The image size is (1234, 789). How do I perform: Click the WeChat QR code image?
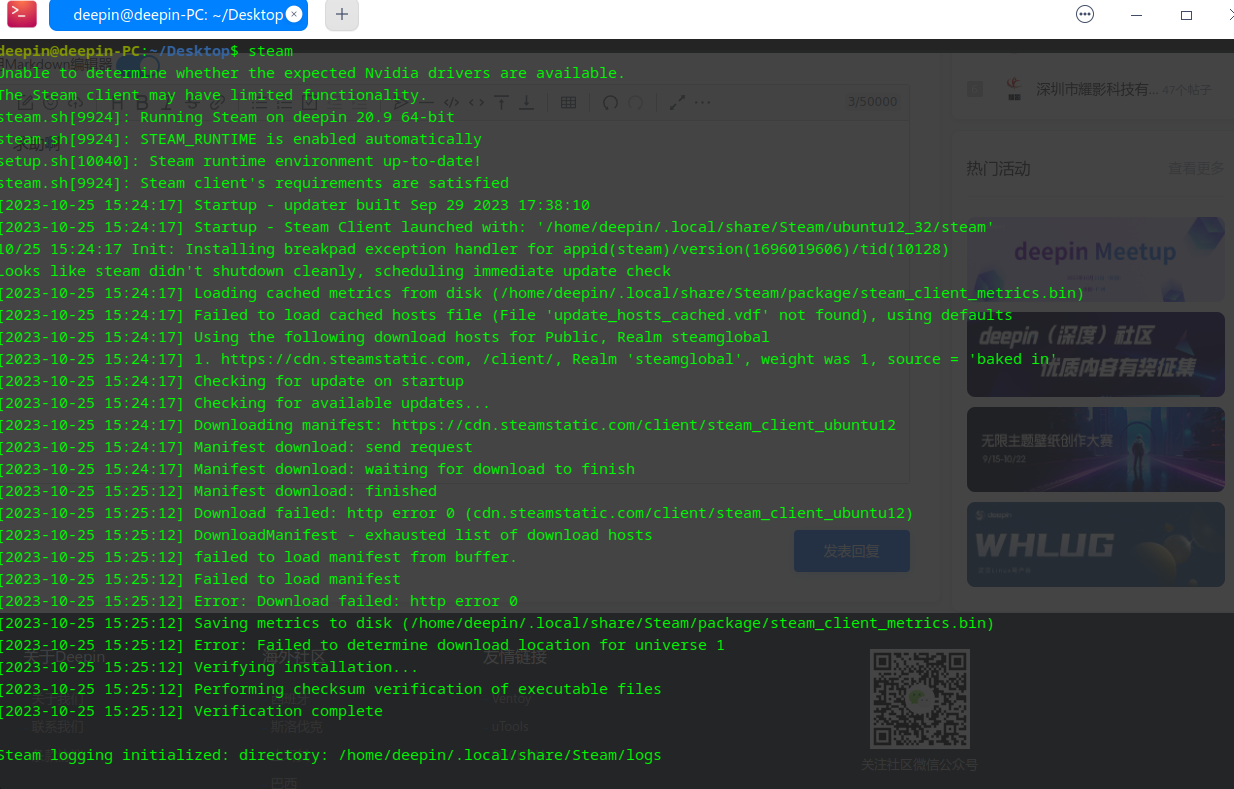click(920, 699)
